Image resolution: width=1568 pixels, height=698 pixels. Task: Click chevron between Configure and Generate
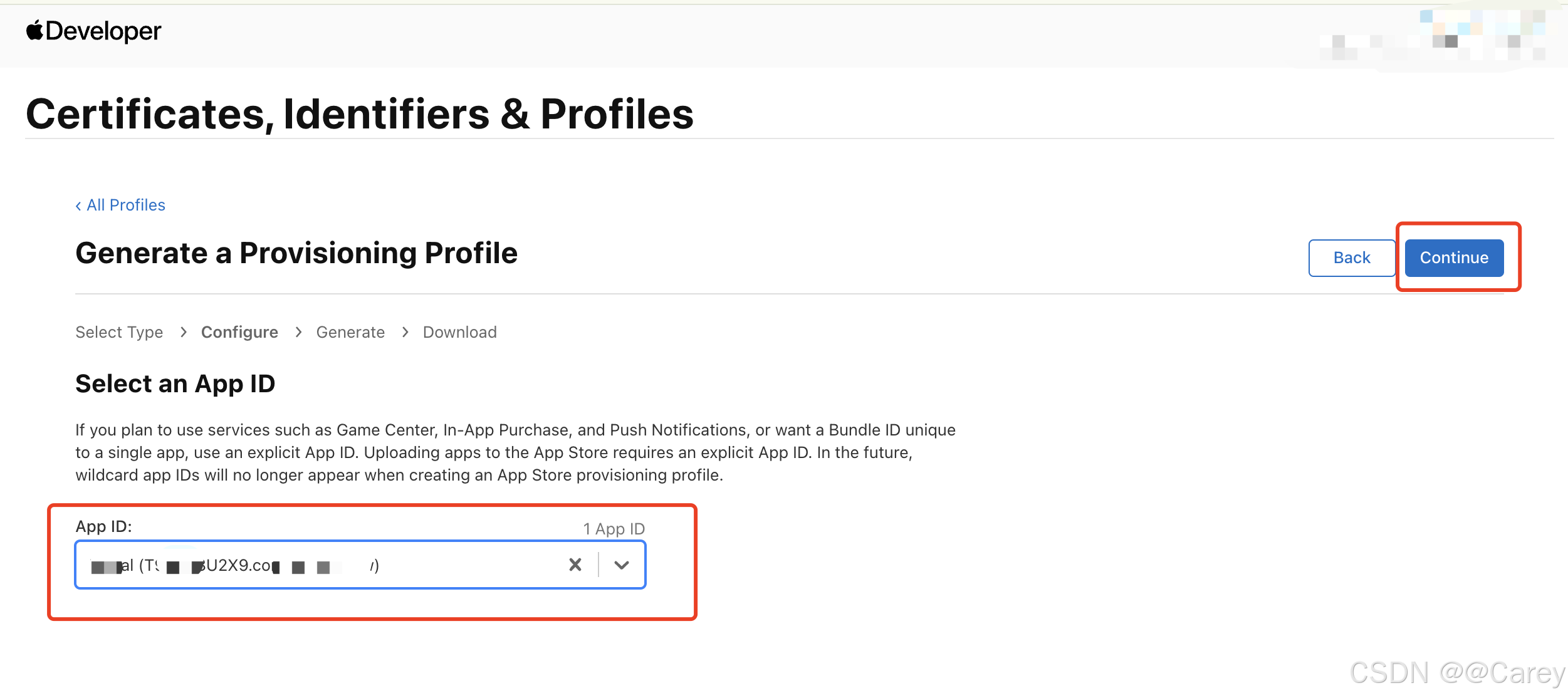coord(298,332)
